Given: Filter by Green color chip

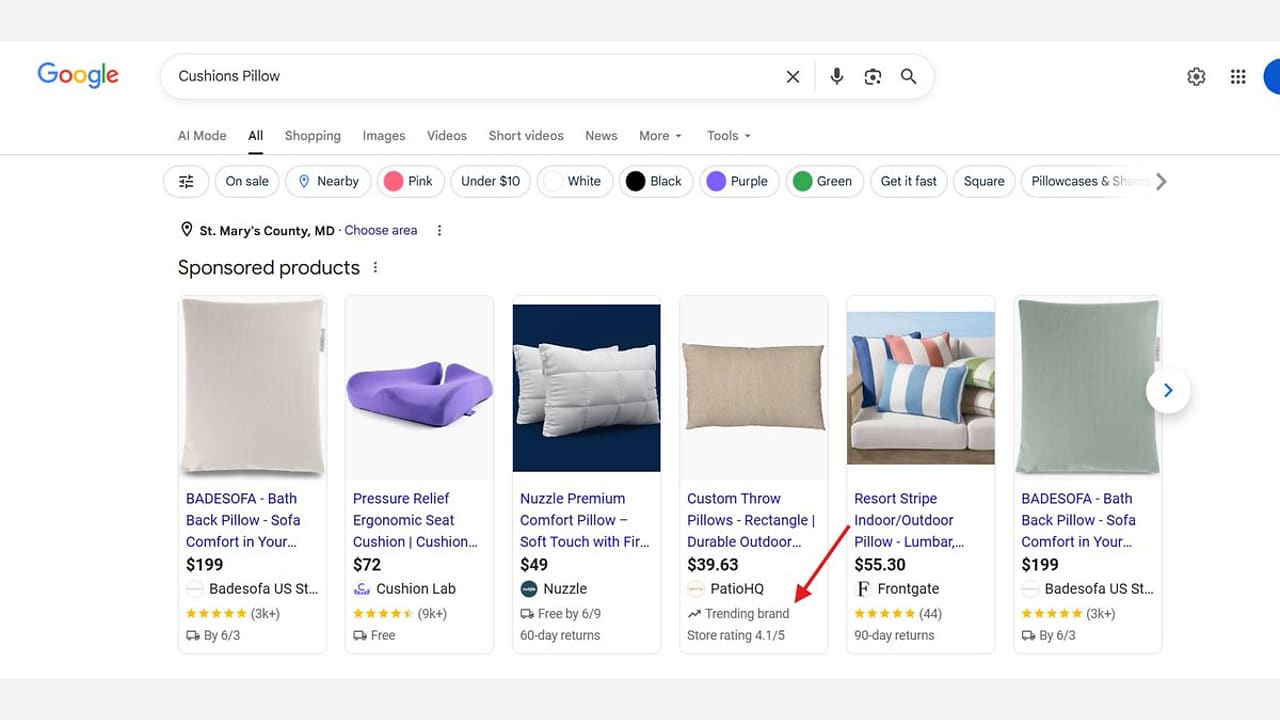Looking at the screenshot, I should pos(824,181).
